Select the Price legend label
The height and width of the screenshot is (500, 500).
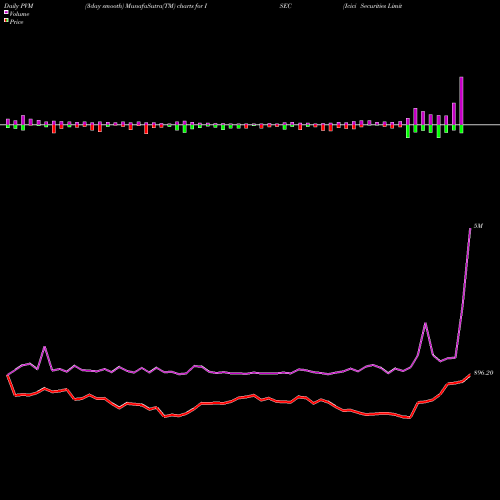pos(16,22)
